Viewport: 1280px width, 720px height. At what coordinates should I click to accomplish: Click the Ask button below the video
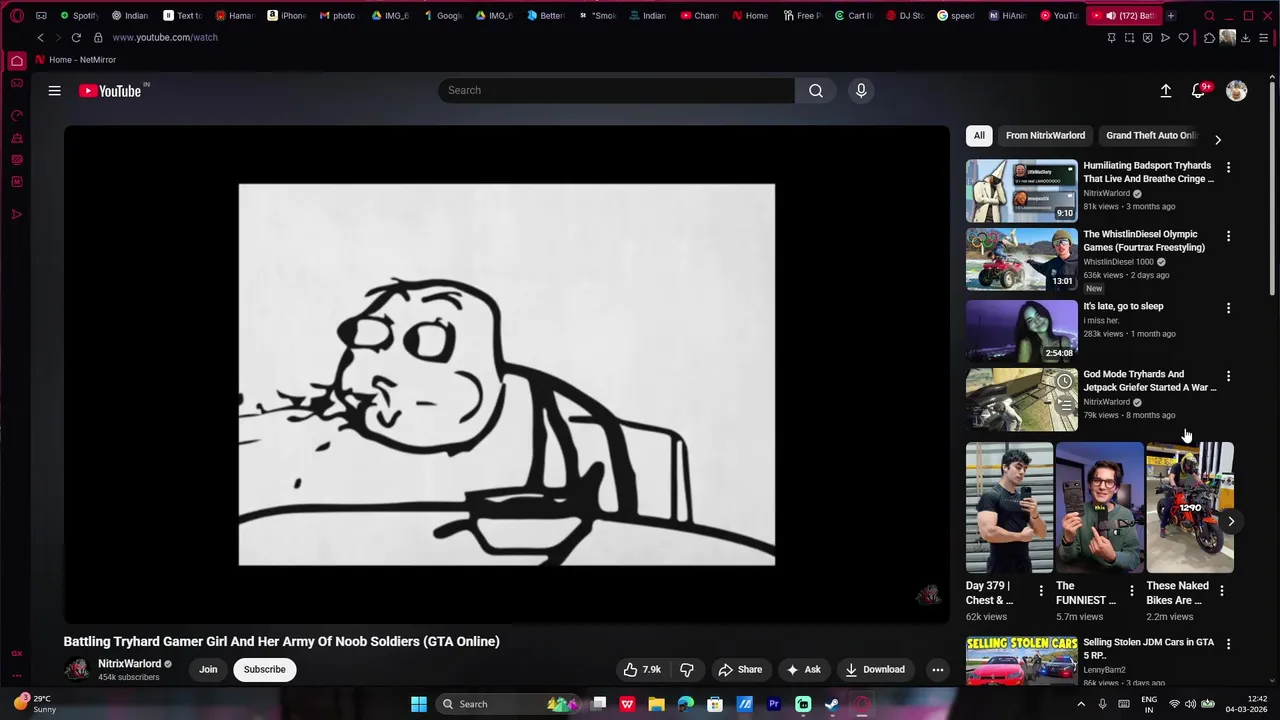(x=803, y=670)
